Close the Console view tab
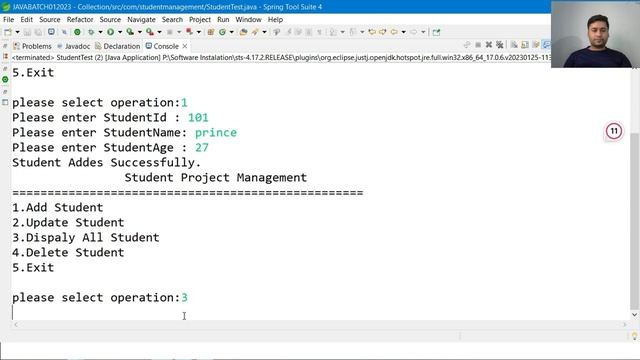Image resolution: width=640 pixels, height=360 pixels. [184, 46]
